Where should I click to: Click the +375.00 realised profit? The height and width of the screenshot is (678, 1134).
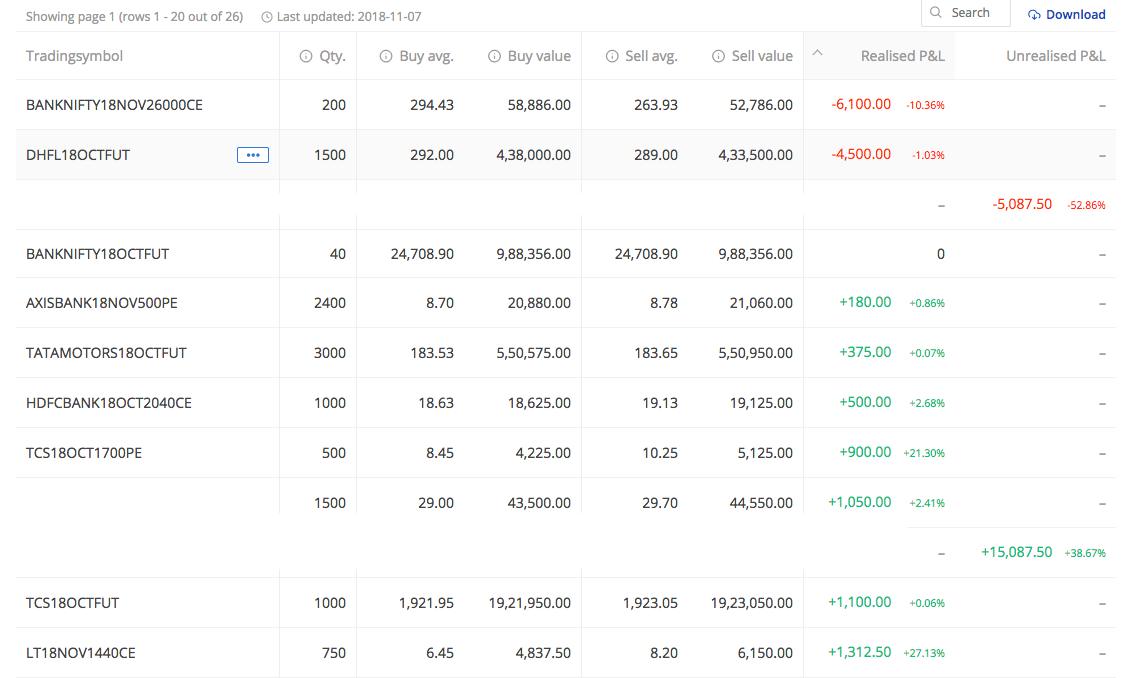coord(865,352)
